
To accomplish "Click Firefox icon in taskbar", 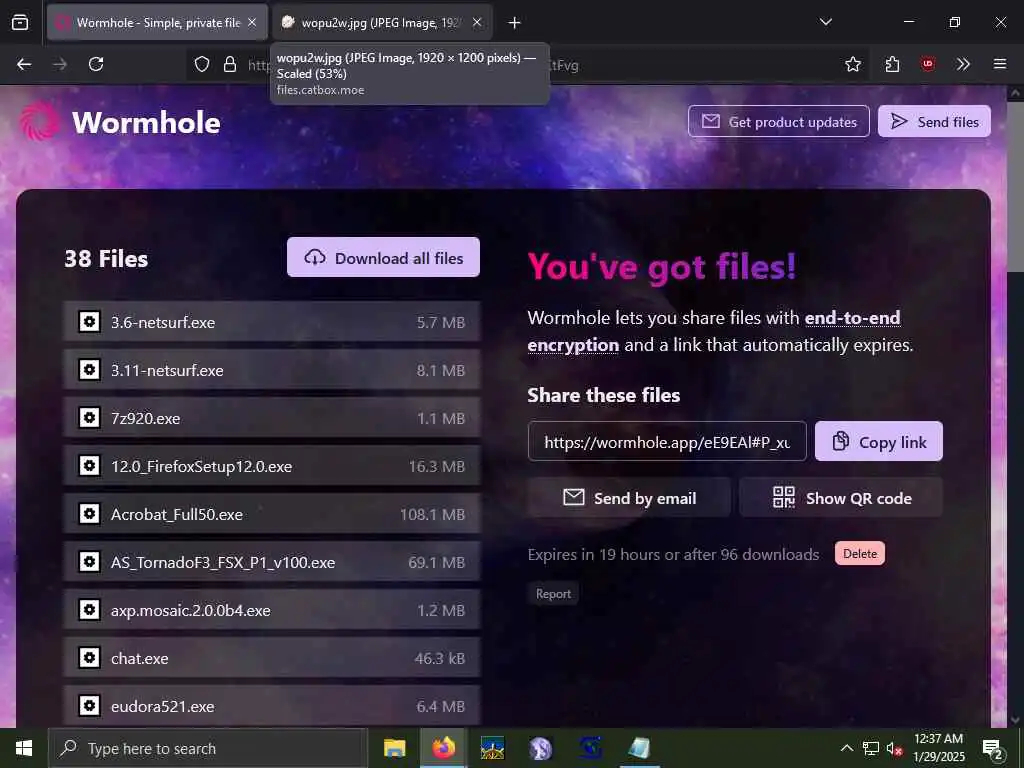I will (443, 748).
